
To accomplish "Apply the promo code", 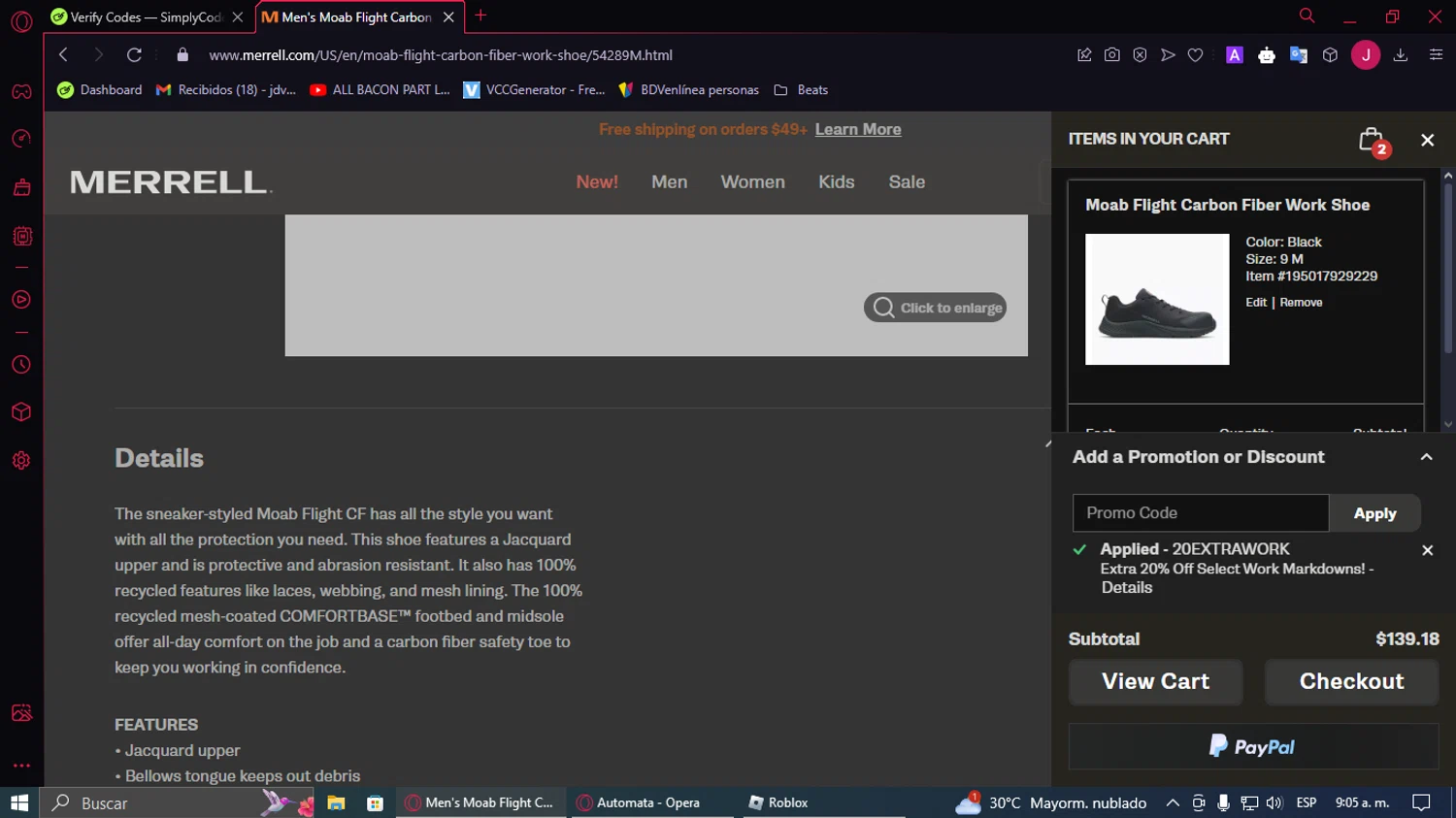I will [x=1374, y=513].
